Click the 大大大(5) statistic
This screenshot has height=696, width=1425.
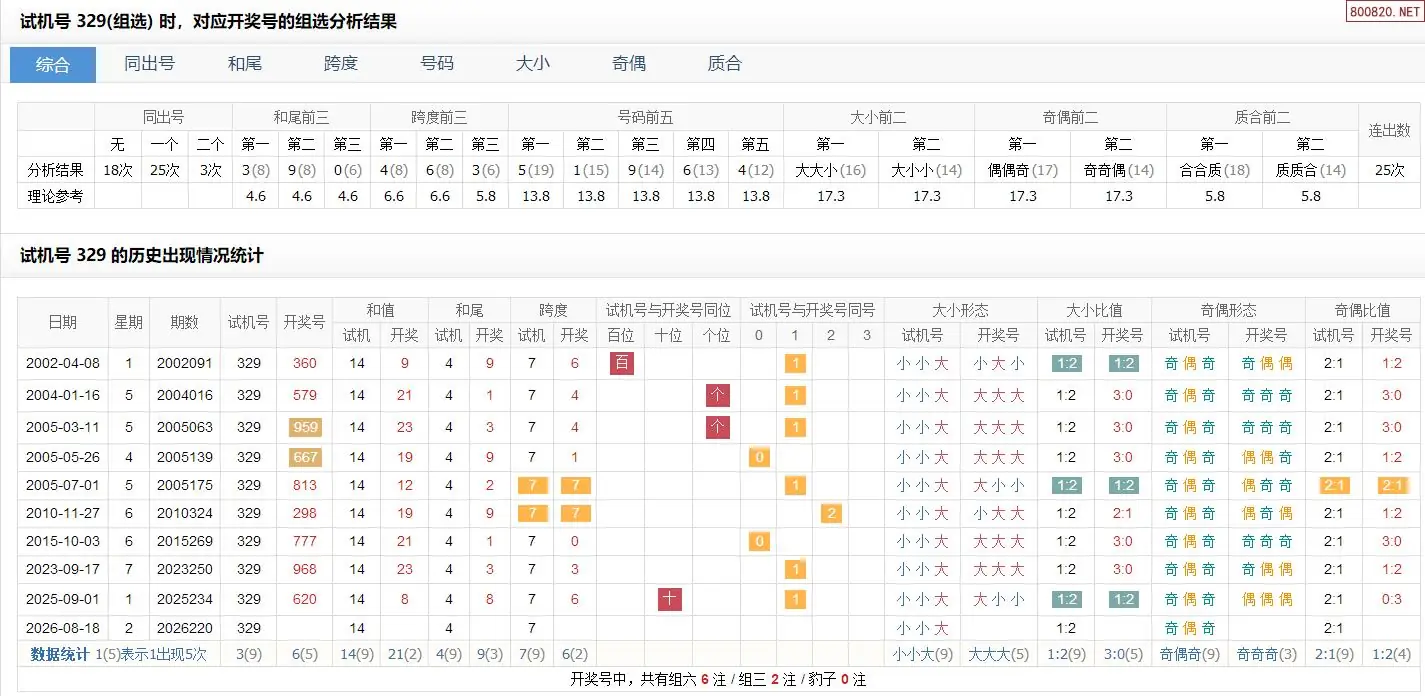click(998, 654)
